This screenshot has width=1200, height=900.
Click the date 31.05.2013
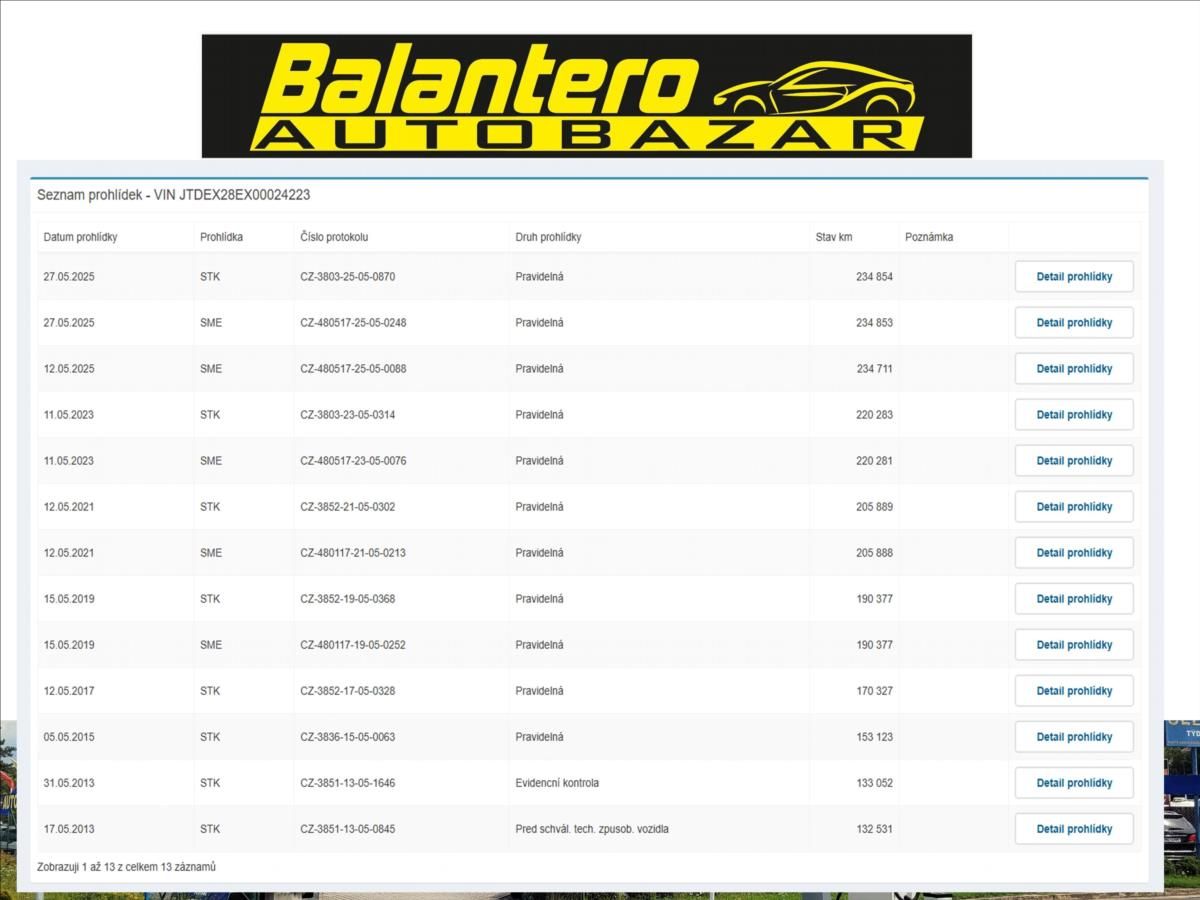[68, 782]
